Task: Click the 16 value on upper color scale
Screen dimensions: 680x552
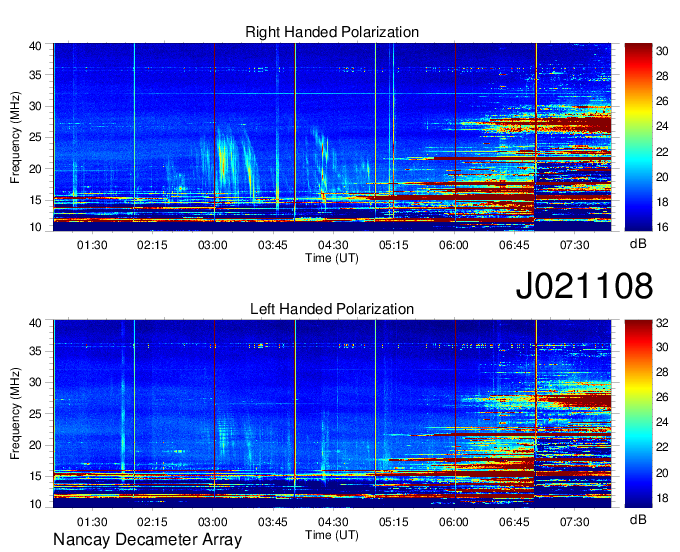Action: (x=662, y=227)
